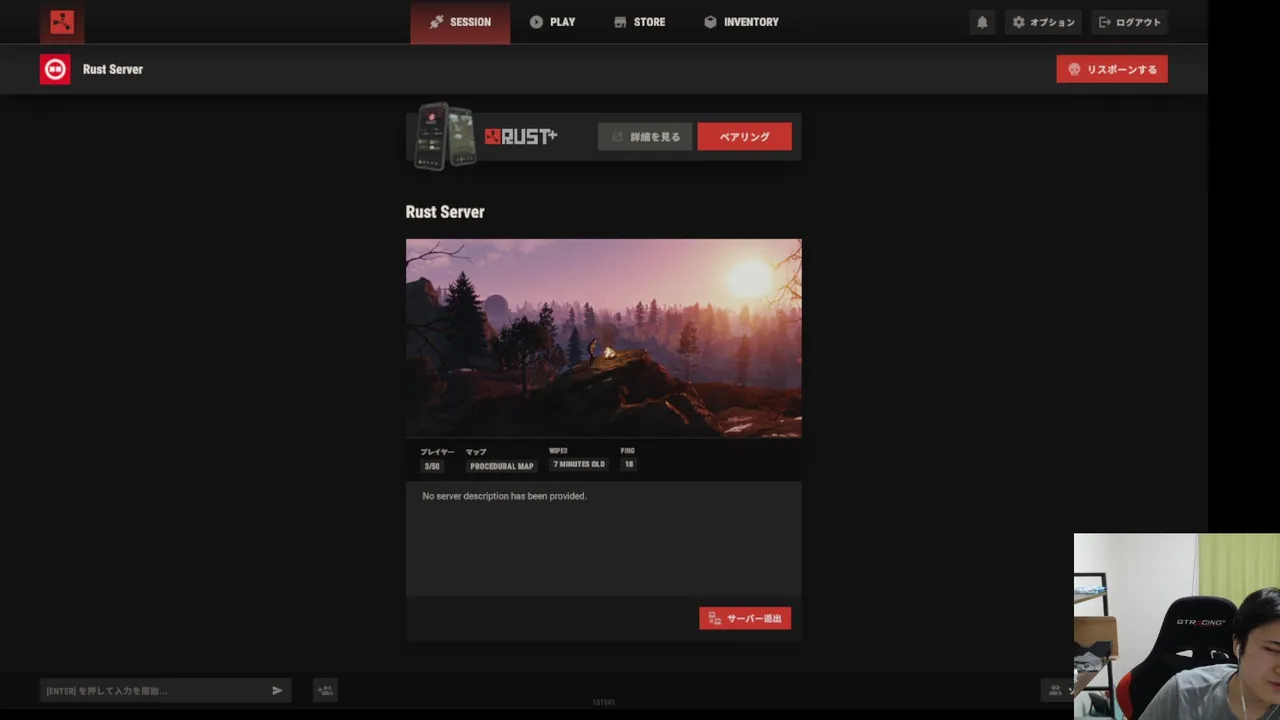Click the PROCEDURAL MAP value
This screenshot has width=1280, height=720.
coord(502,466)
